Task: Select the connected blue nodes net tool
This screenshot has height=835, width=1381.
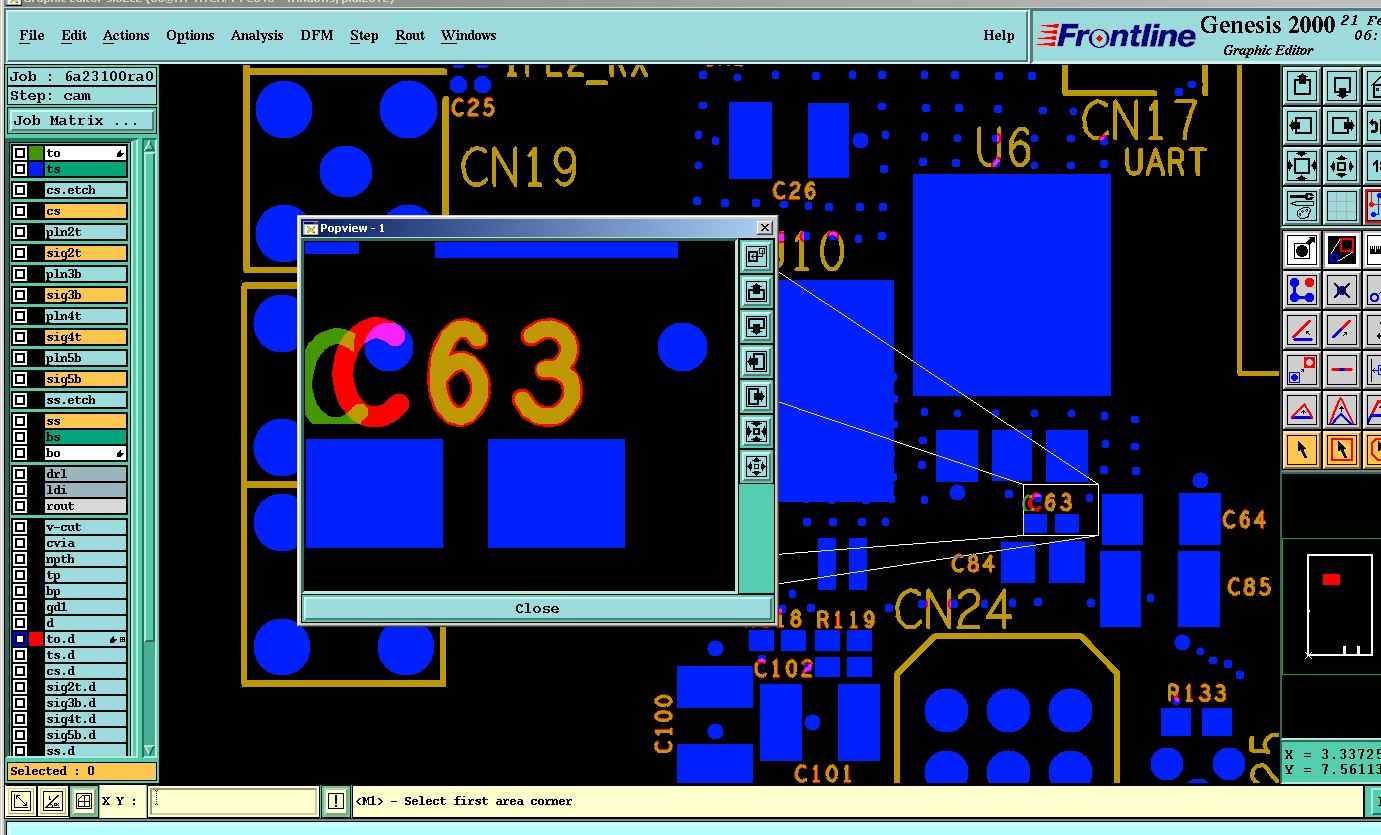Action: pyautogui.click(x=1302, y=289)
